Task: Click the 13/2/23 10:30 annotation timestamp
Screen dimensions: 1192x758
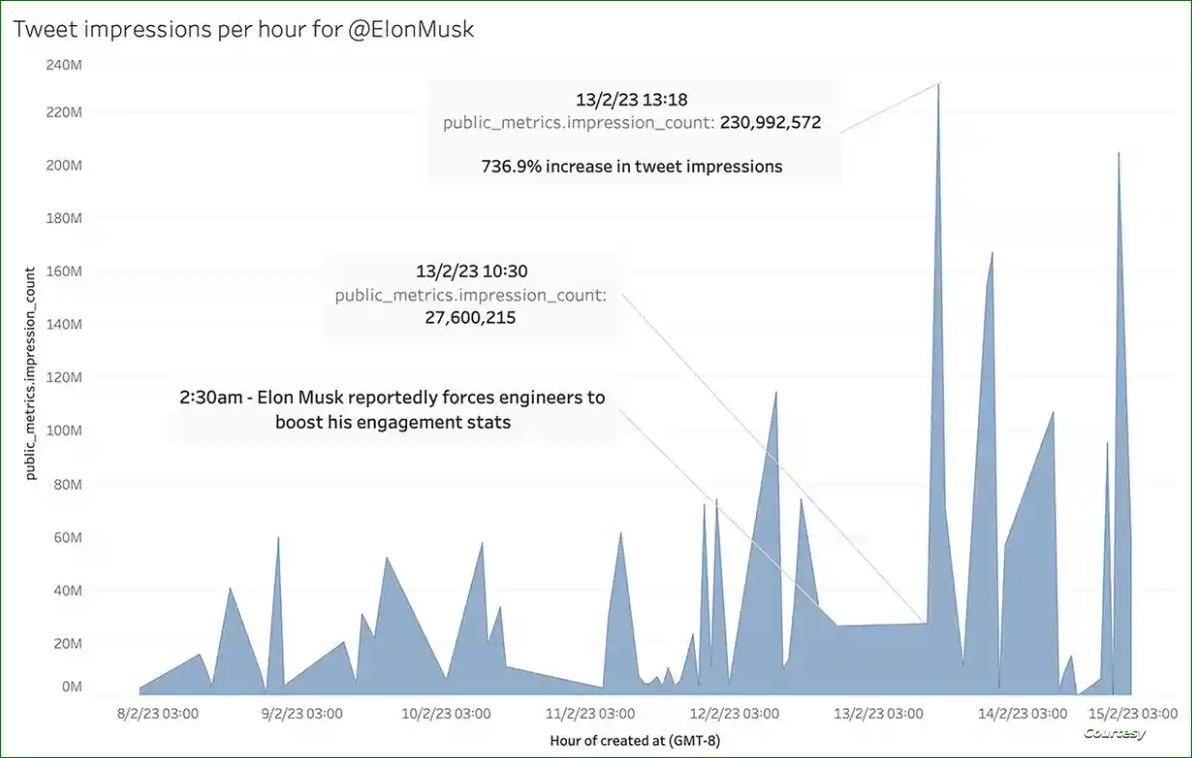Action: click(470, 272)
